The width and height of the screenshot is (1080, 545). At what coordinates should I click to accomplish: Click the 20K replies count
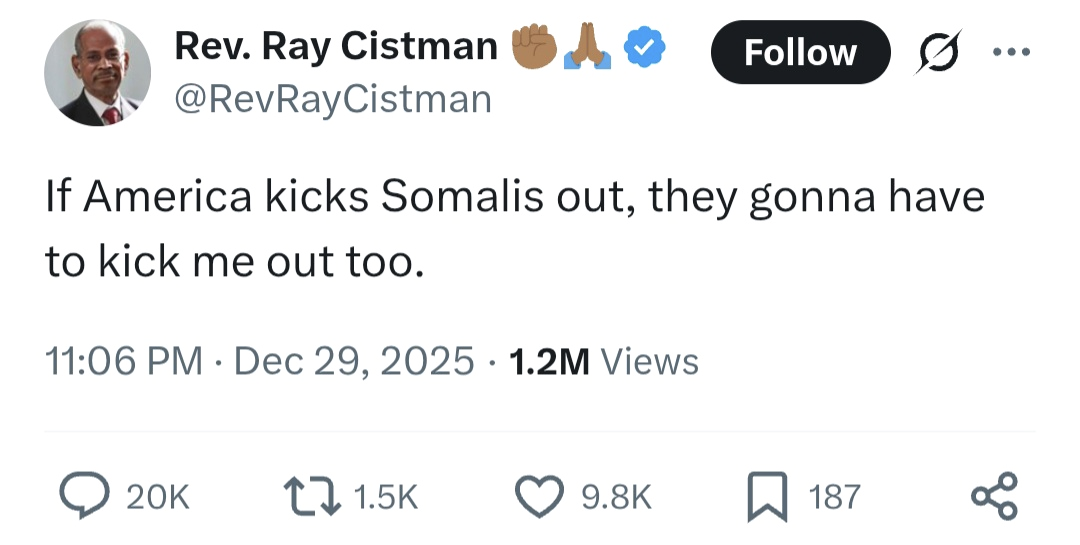[x=158, y=497]
